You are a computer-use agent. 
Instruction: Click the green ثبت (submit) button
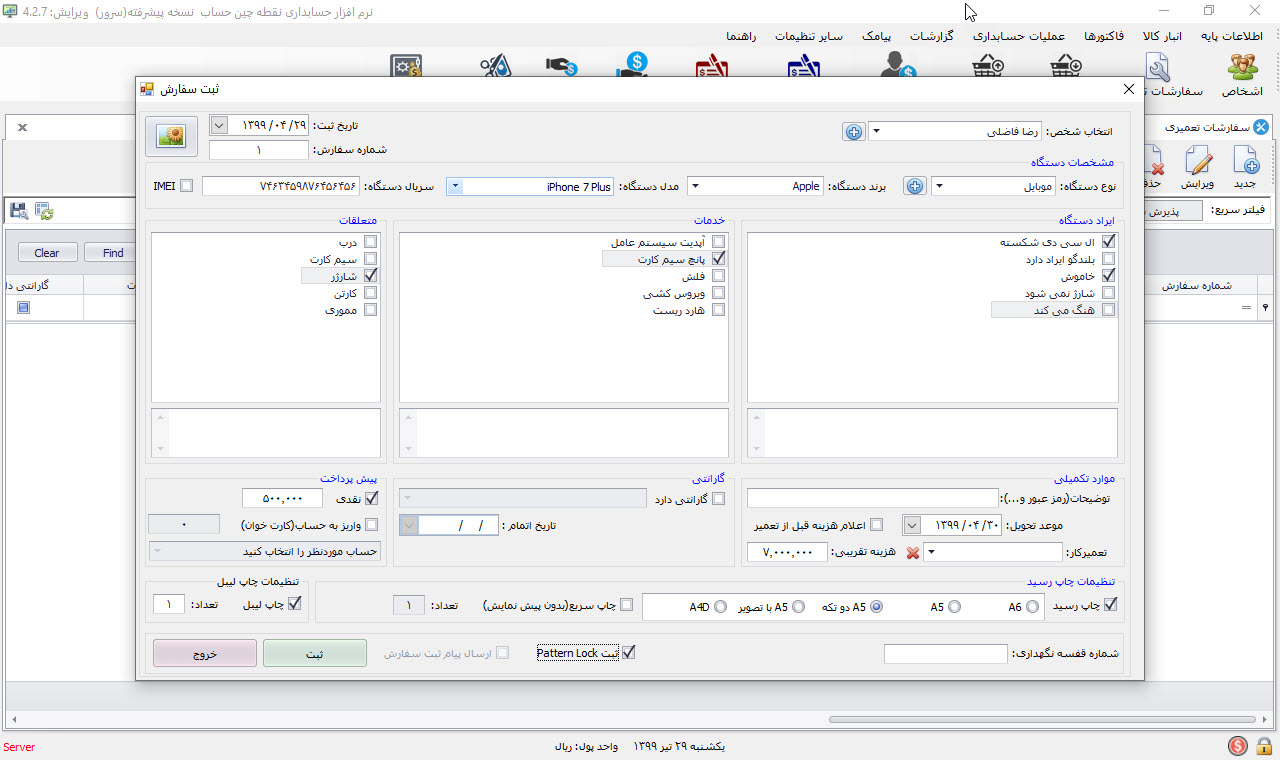[314, 653]
